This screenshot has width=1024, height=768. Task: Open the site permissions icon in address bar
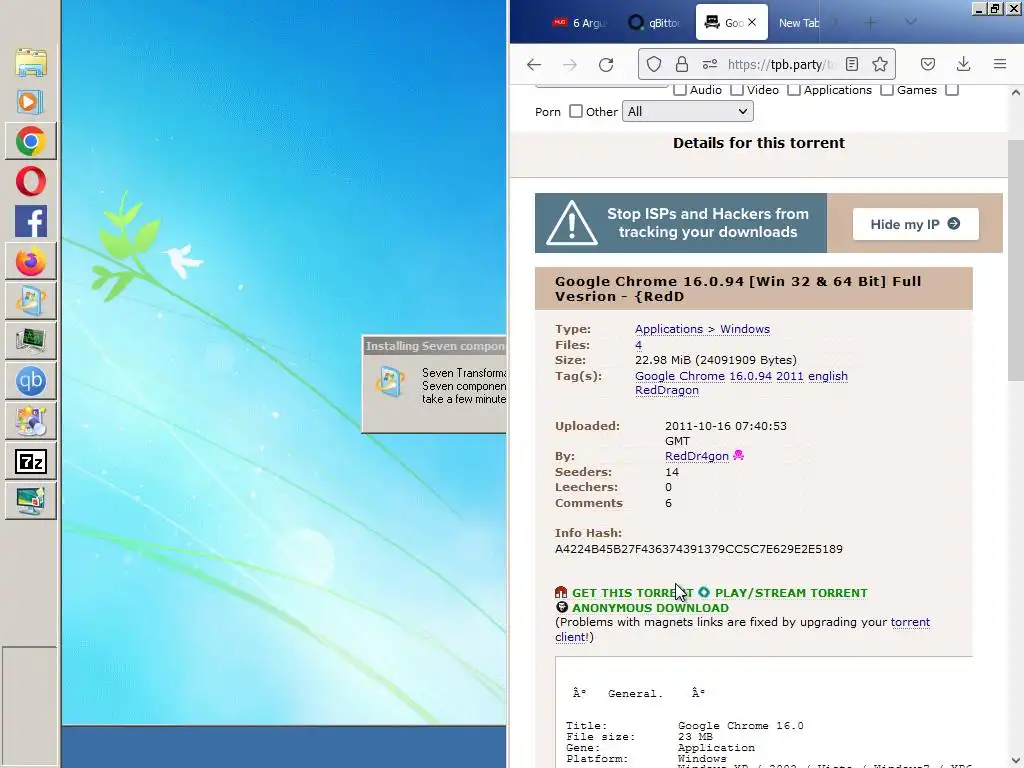[710, 64]
